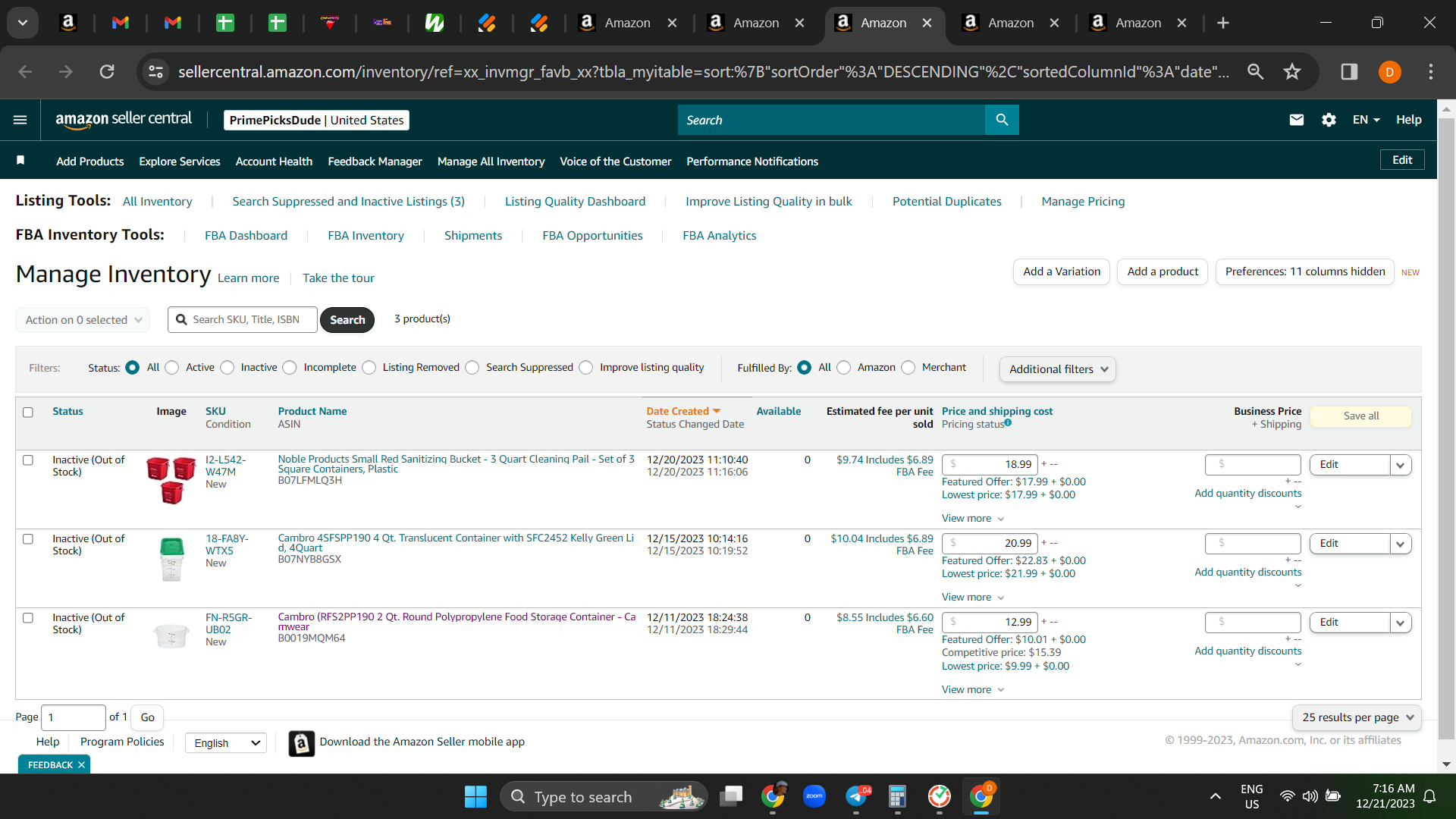
Task: Open the EN language dropdown
Action: [x=1366, y=120]
